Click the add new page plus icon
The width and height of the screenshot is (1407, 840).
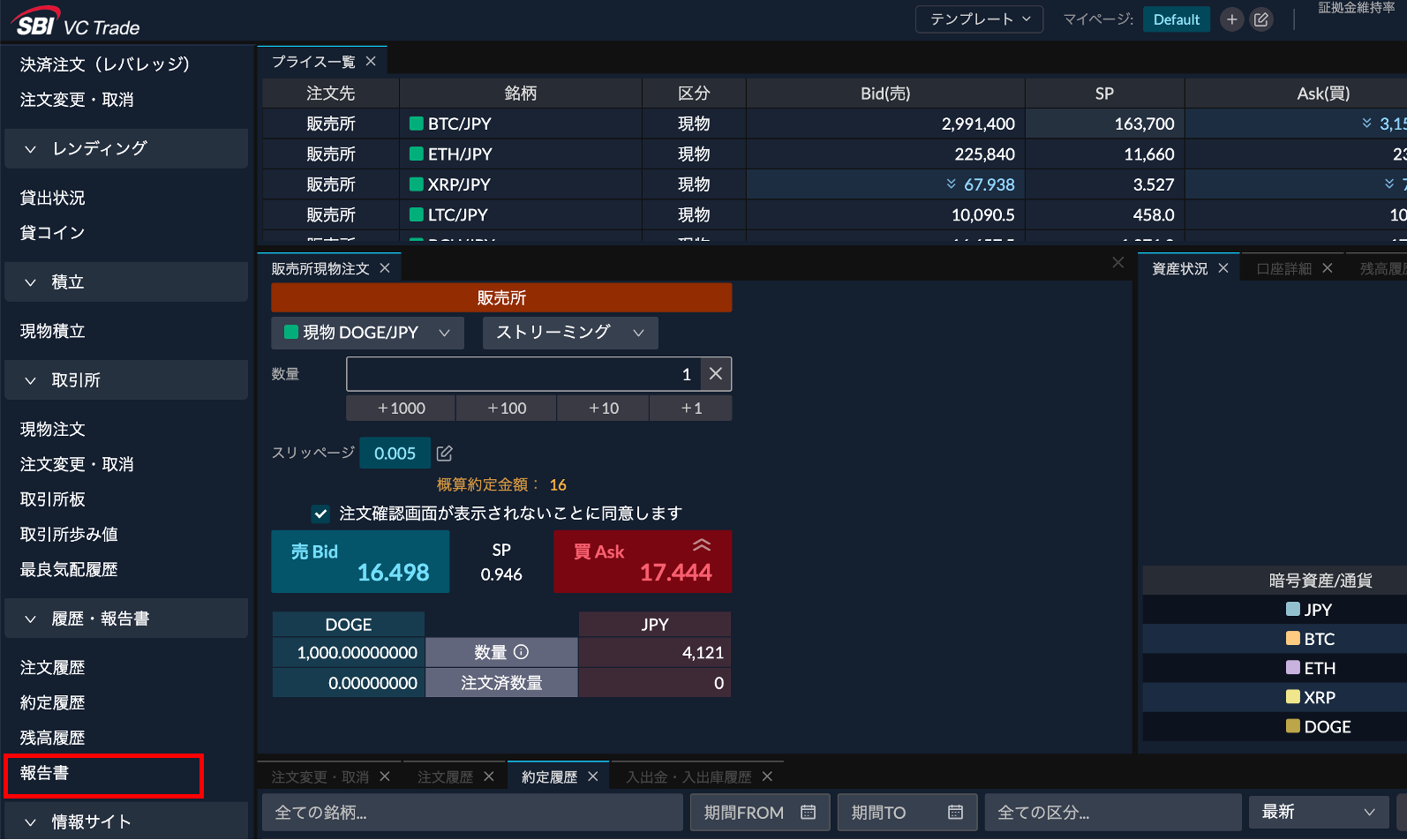1231,19
